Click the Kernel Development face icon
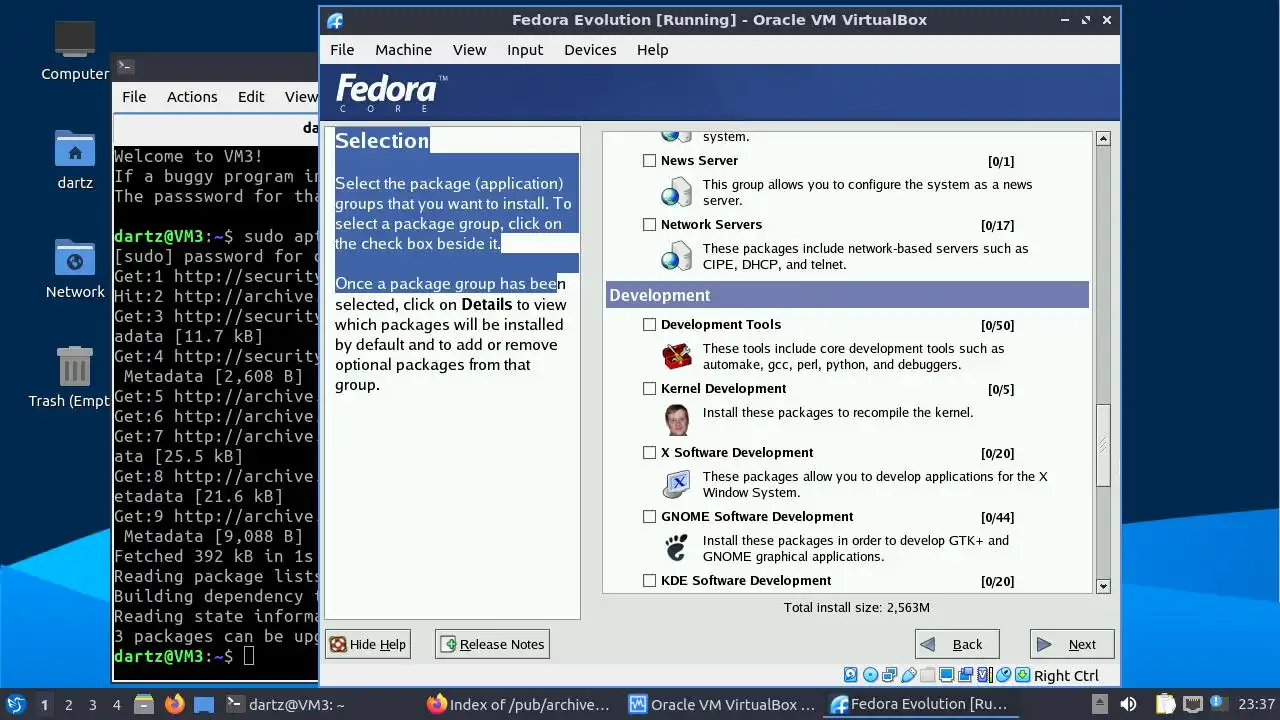Viewport: 1280px width, 720px height. pos(677,420)
